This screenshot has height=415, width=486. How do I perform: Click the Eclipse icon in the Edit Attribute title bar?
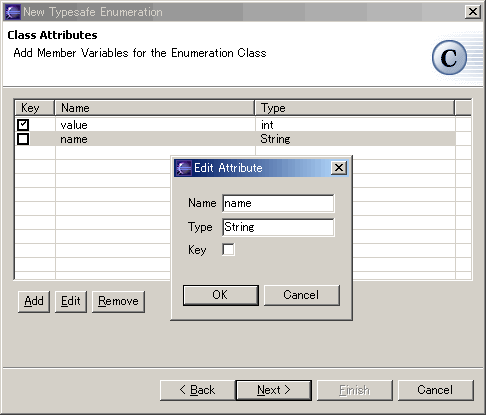[184, 168]
